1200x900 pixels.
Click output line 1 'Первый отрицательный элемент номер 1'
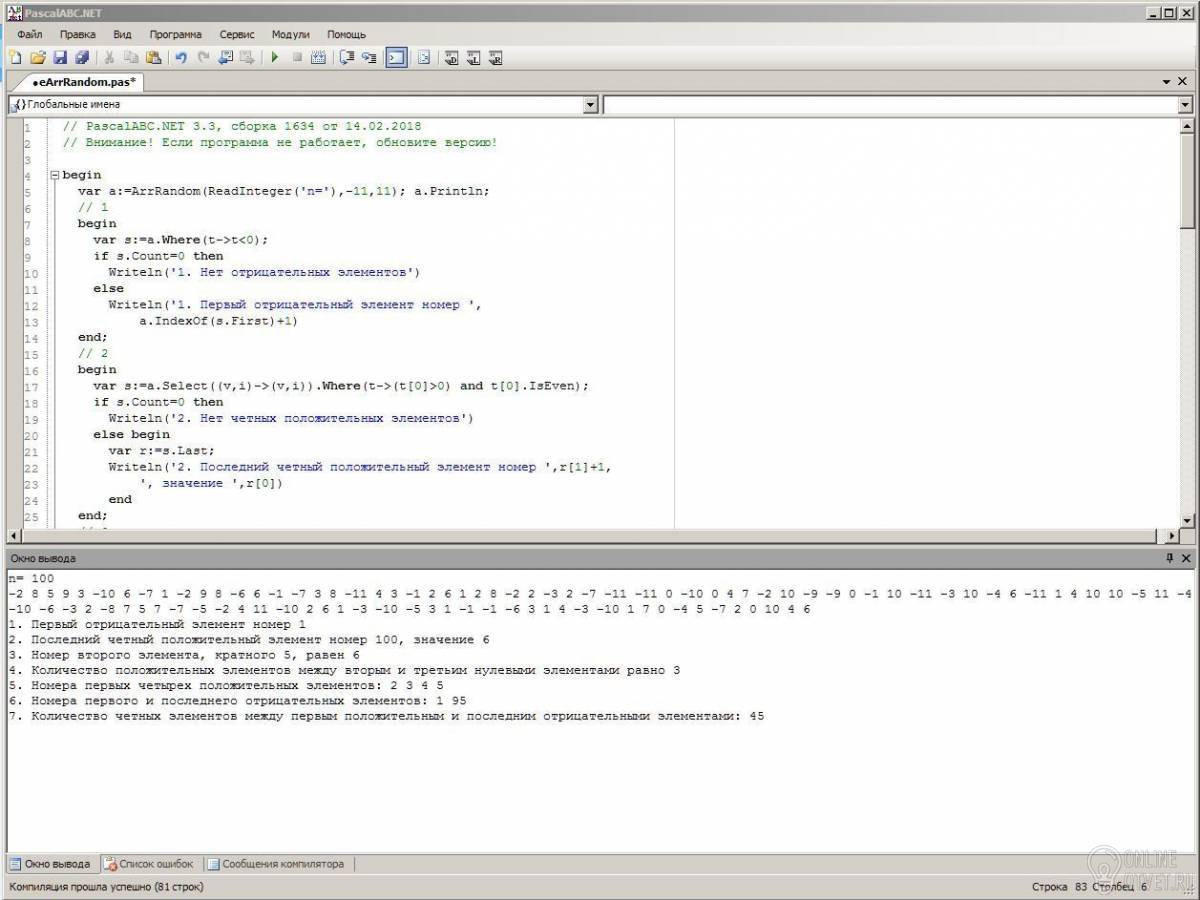click(x=156, y=624)
